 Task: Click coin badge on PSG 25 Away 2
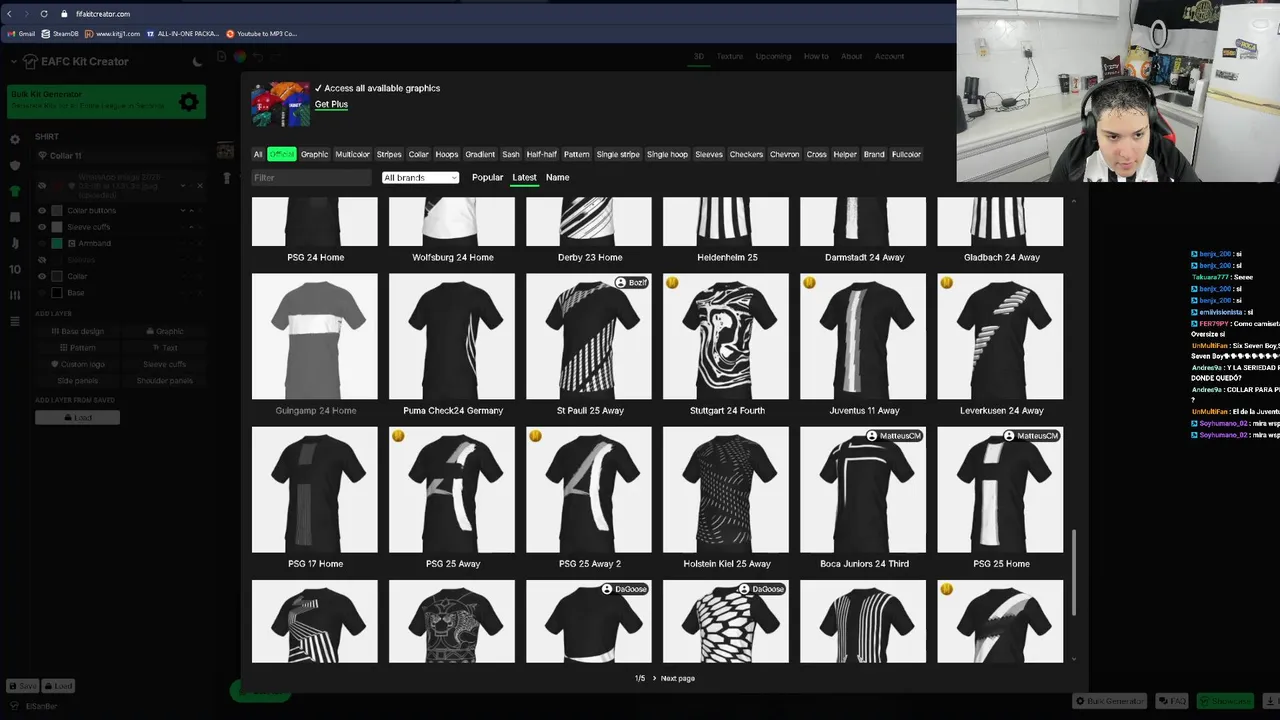[x=535, y=436]
